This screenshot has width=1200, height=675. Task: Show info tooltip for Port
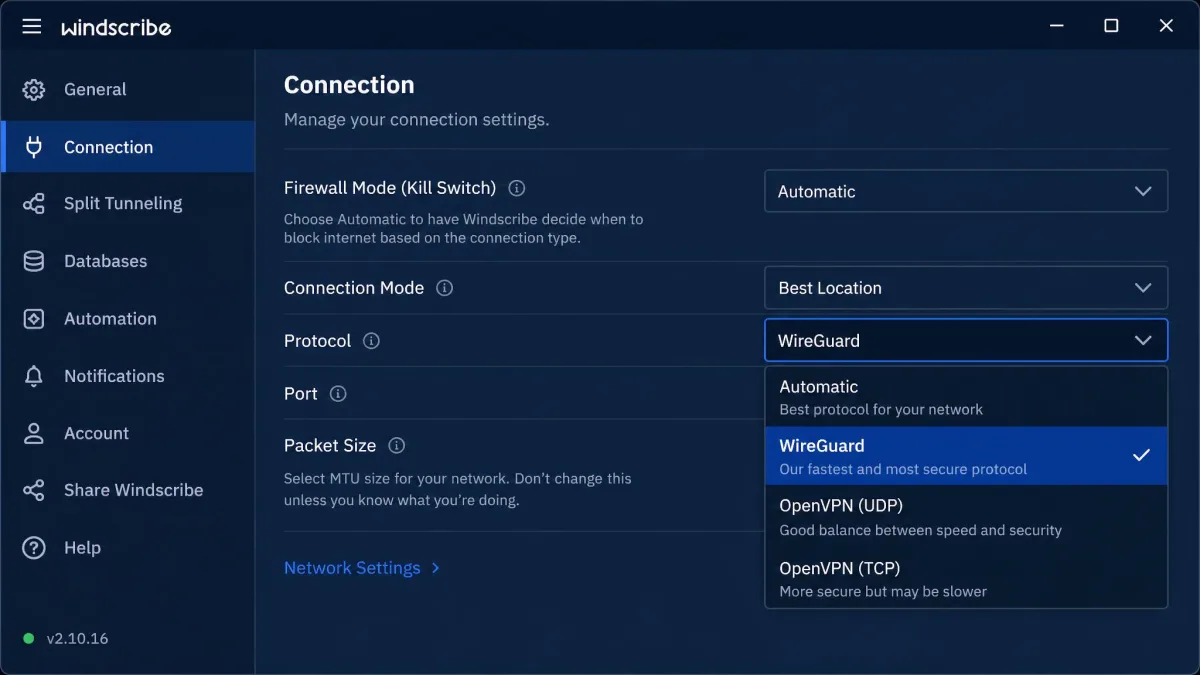click(x=338, y=394)
